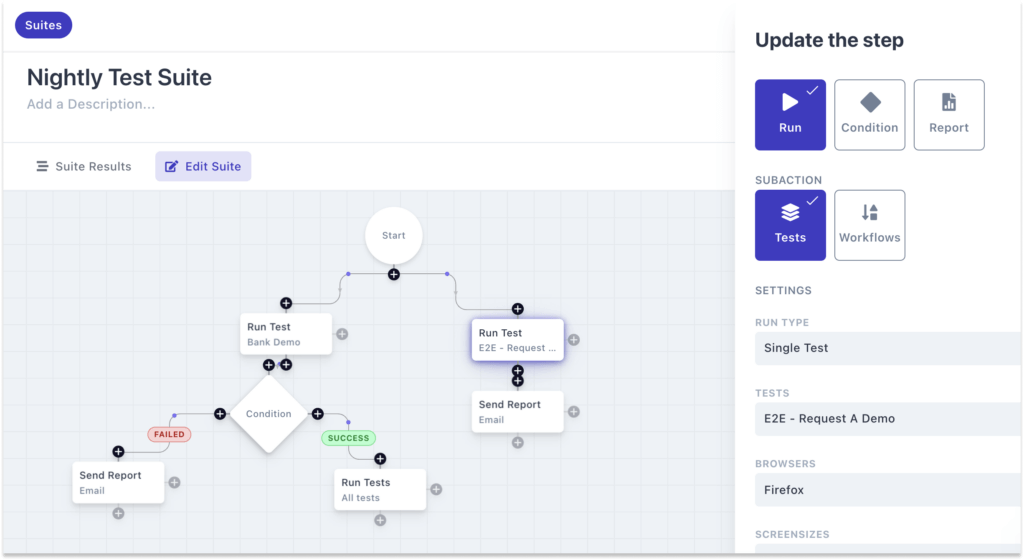Click gray plus beside E2E Run Test node
Viewport: 1024px width, 560px height.
coord(574,340)
